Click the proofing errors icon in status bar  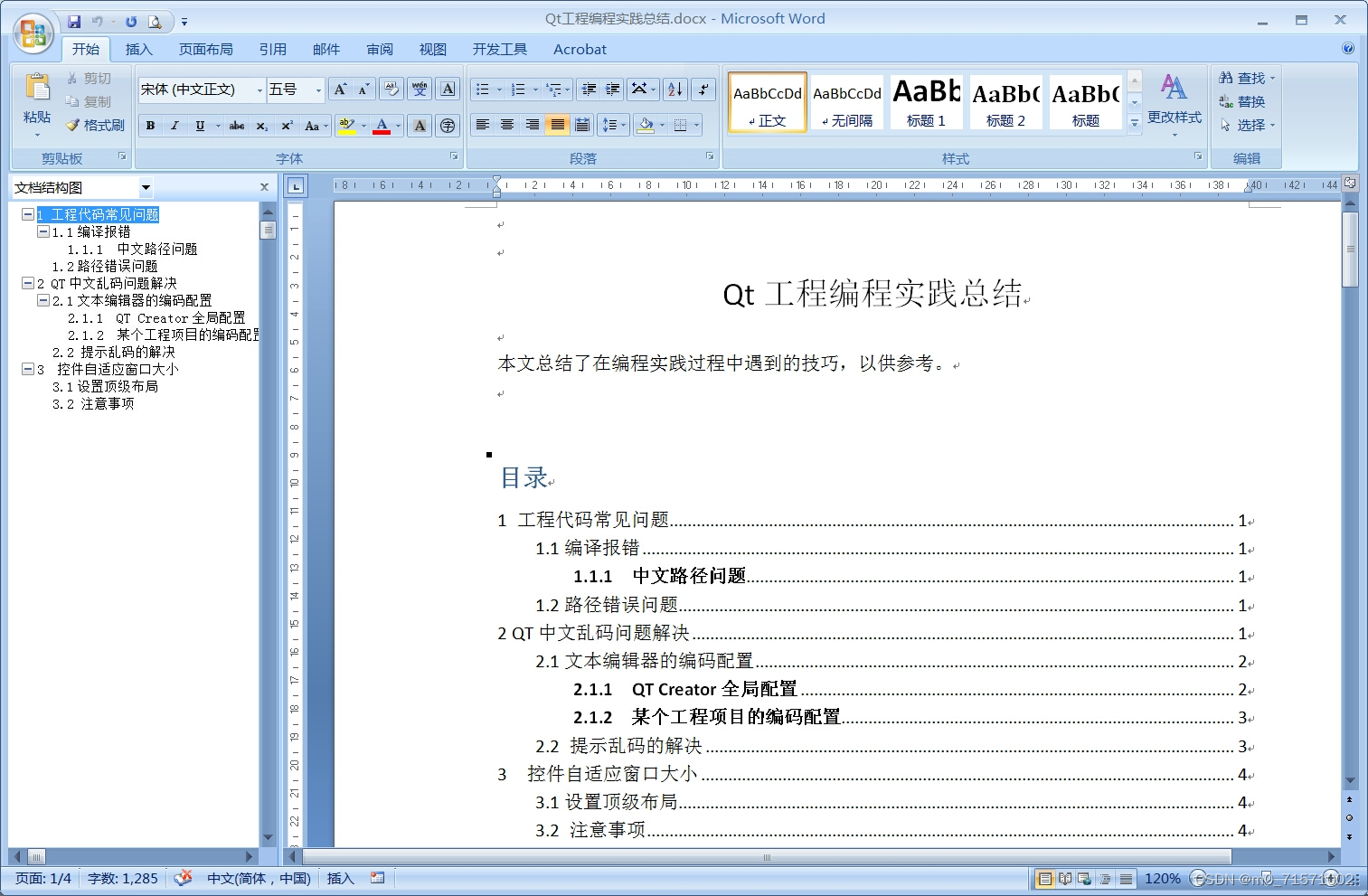click(x=184, y=878)
